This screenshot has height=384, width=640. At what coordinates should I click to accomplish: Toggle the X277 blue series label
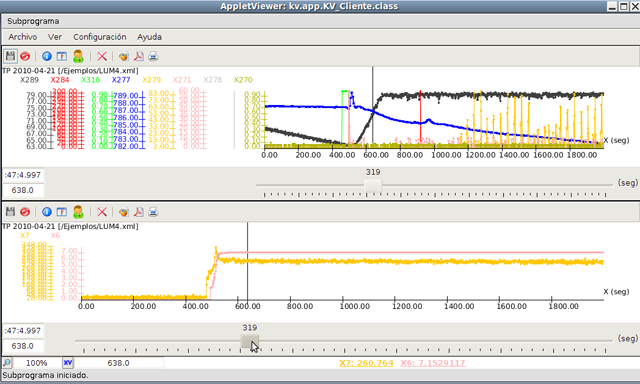tap(121, 80)
